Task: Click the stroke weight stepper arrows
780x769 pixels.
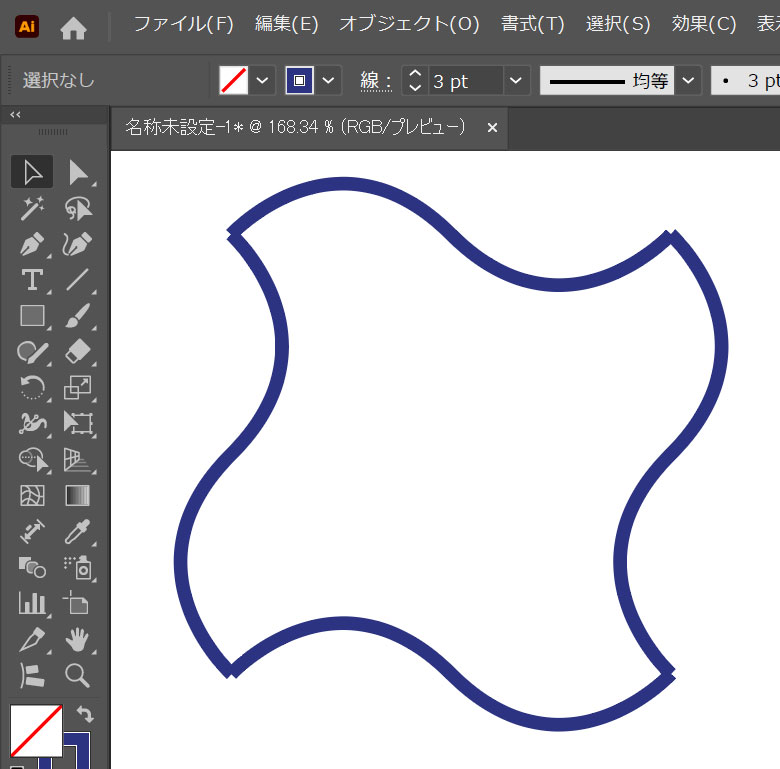Action: (415, 80)
